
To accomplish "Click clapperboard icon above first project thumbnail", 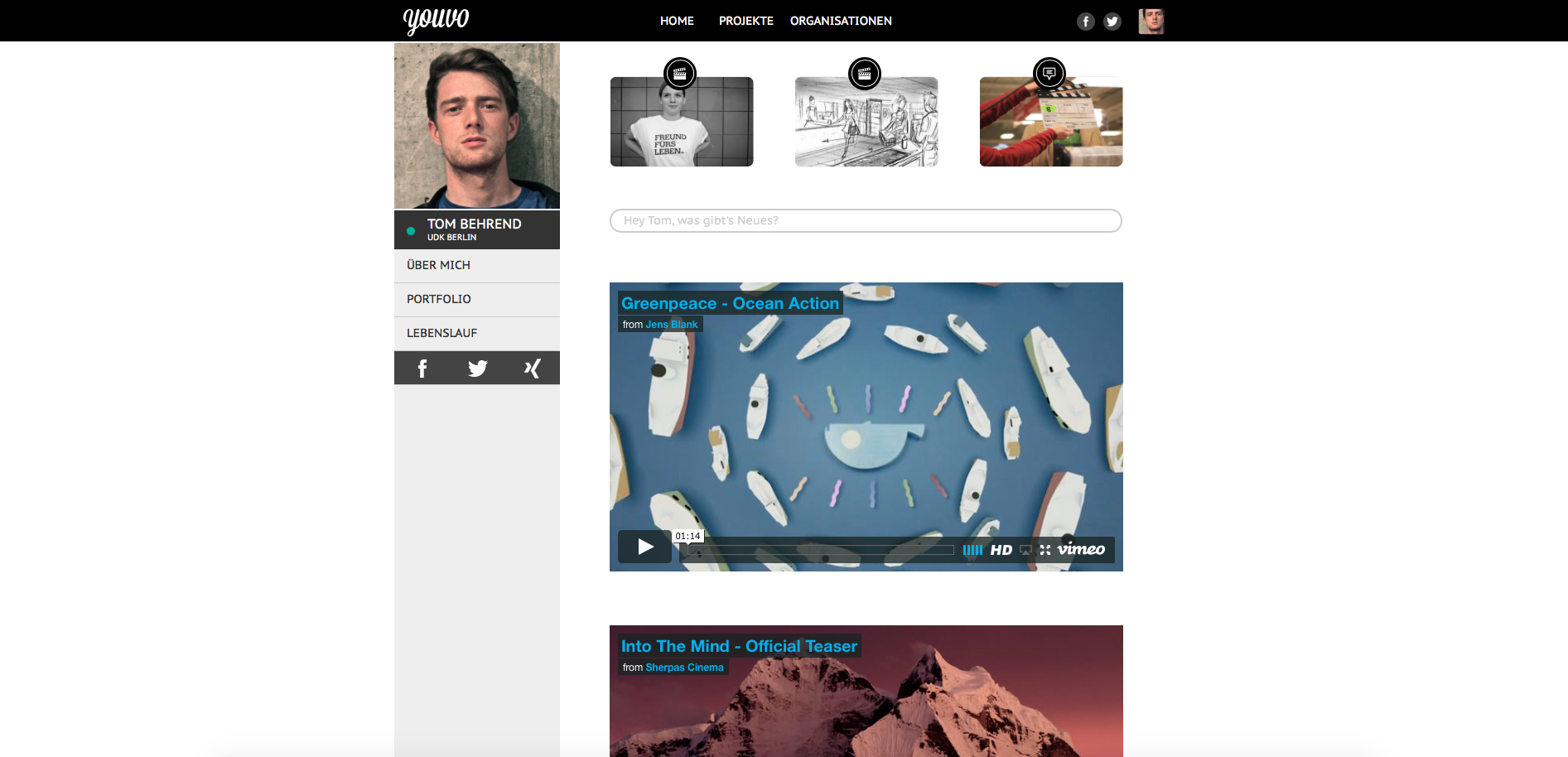I will (680, 74).
